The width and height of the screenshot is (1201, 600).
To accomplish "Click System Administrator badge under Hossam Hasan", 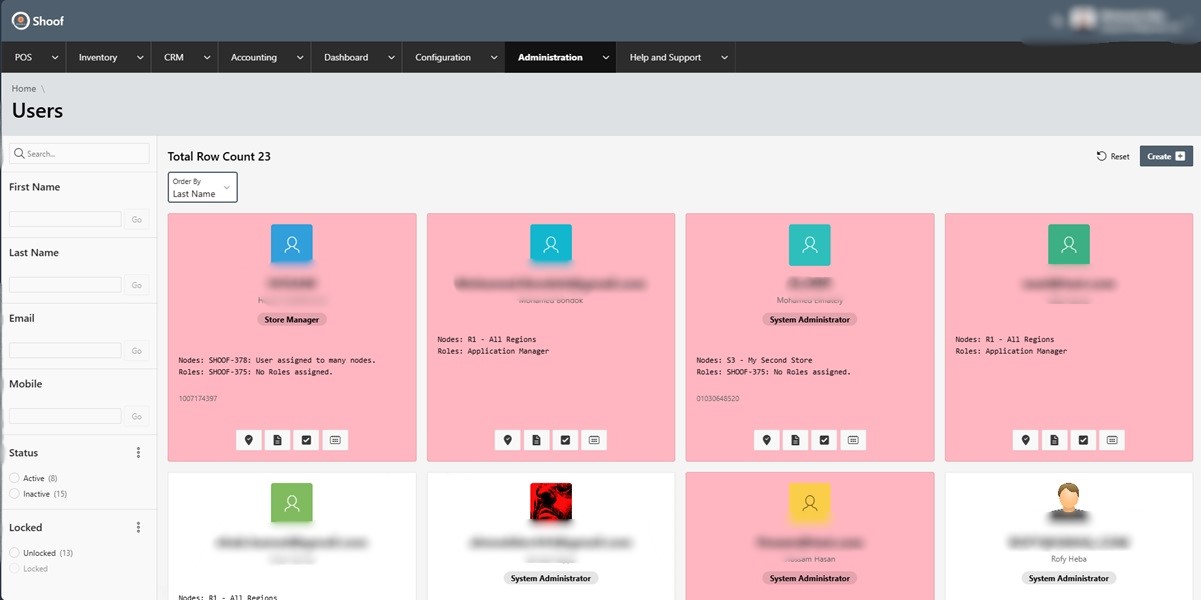I will click(x=810, y=578).
